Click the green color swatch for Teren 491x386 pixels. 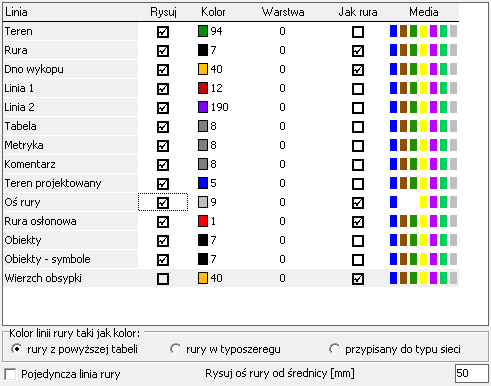point(203,31)
